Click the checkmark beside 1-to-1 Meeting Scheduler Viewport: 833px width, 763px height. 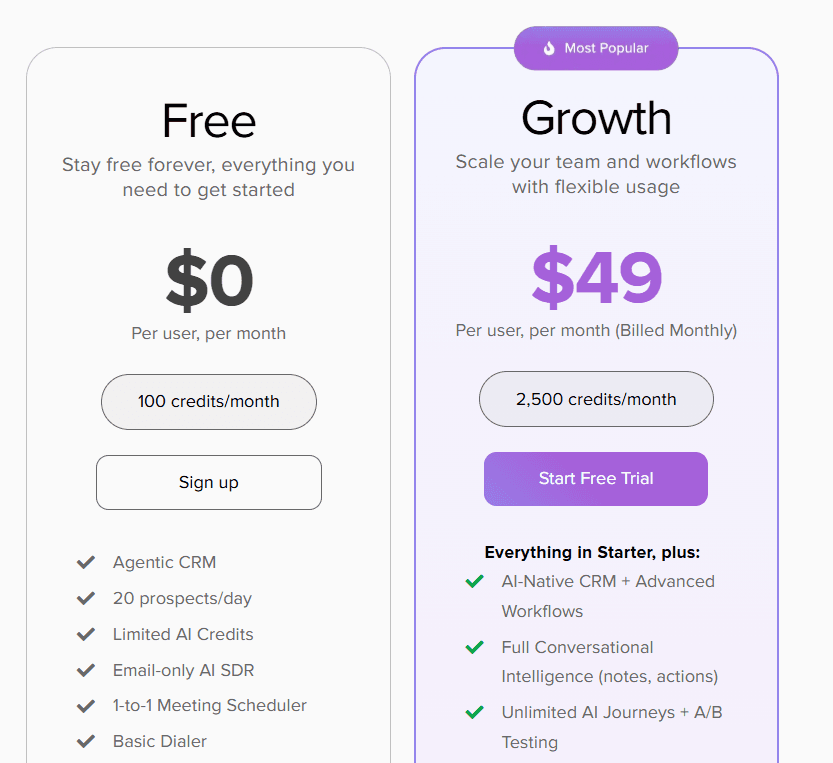[x=86, y=705]
